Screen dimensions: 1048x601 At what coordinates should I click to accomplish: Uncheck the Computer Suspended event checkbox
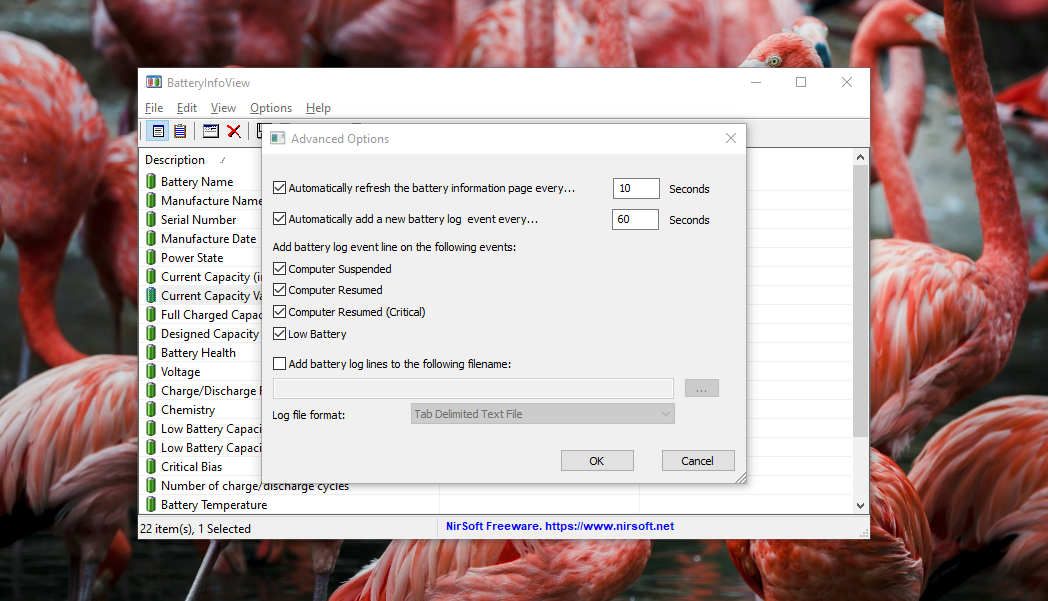[279, 269]
